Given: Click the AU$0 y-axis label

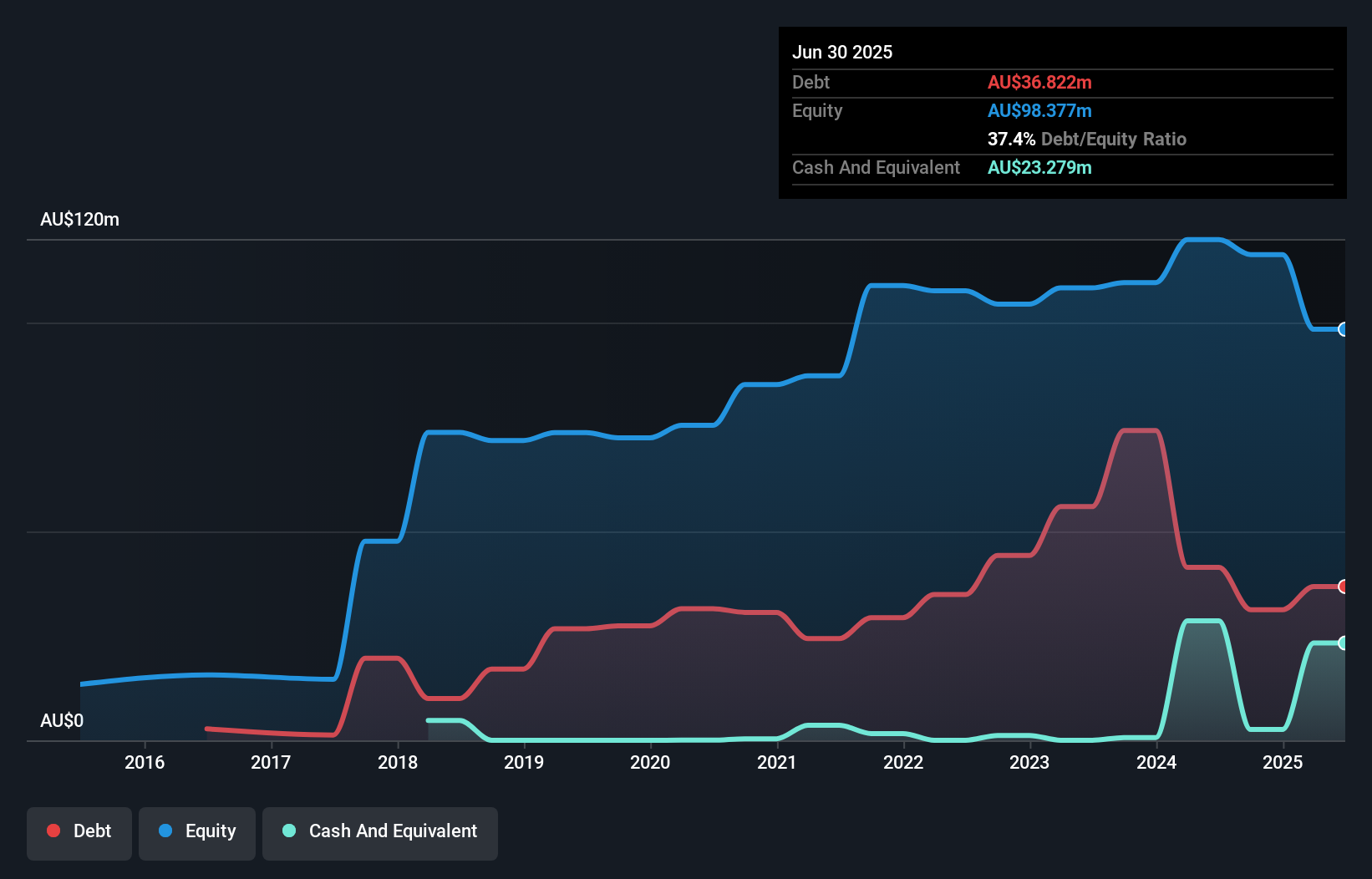Looking at the screenshot, I should tap(62, 721).
